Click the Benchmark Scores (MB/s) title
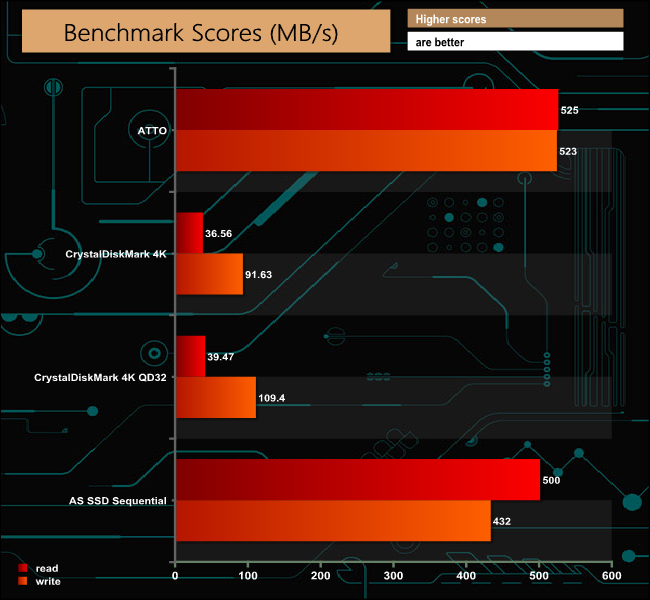Image resolution: width=650 pixels, height=600 pixels. [x=201, y=33]
